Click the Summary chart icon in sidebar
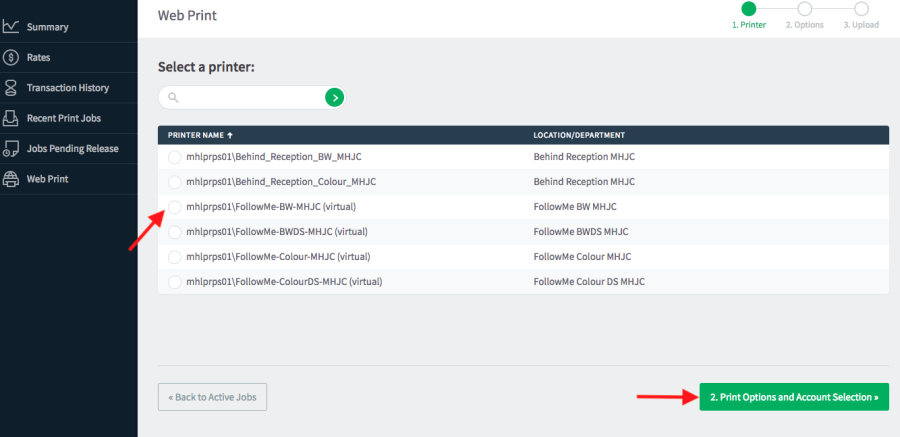Viewport: 900px width, 437px height. click(11, 27)
